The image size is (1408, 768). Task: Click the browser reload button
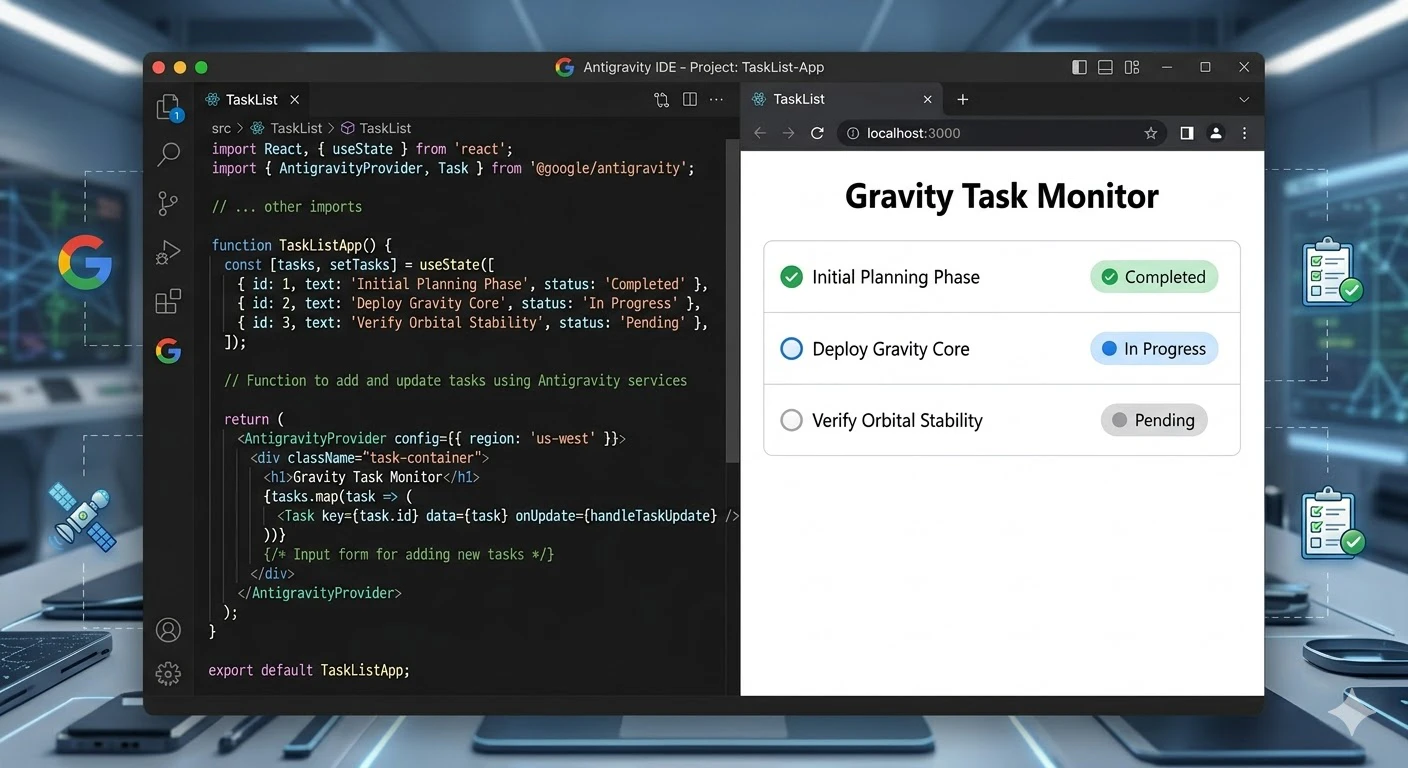(x=817, y=133)
